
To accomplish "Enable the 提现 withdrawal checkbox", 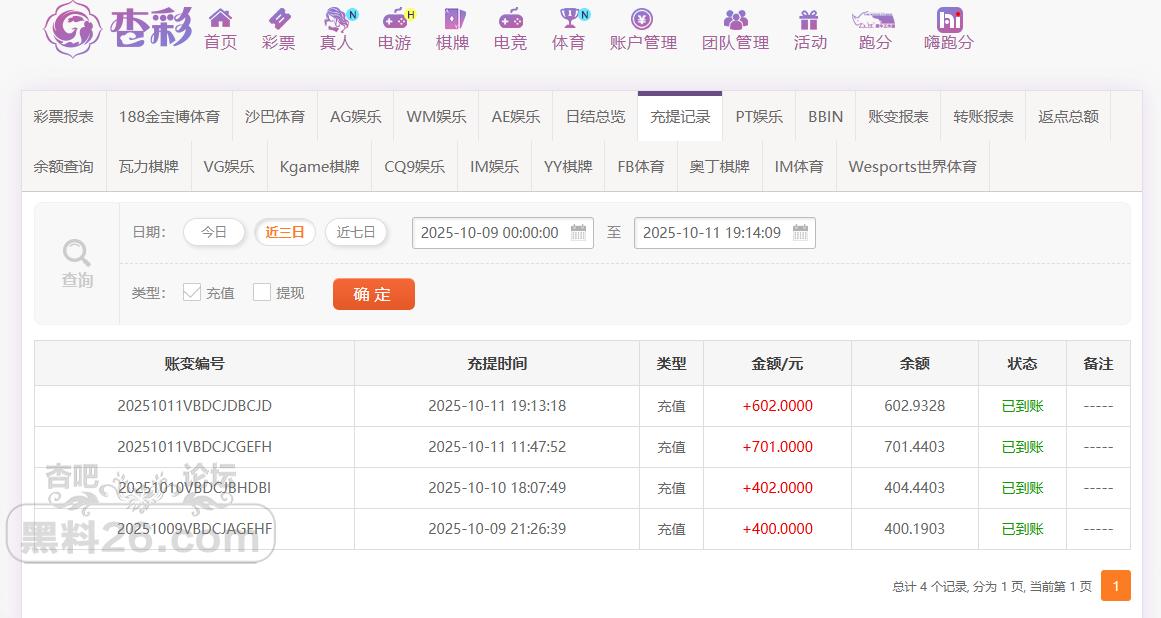I will pos(262,293).
